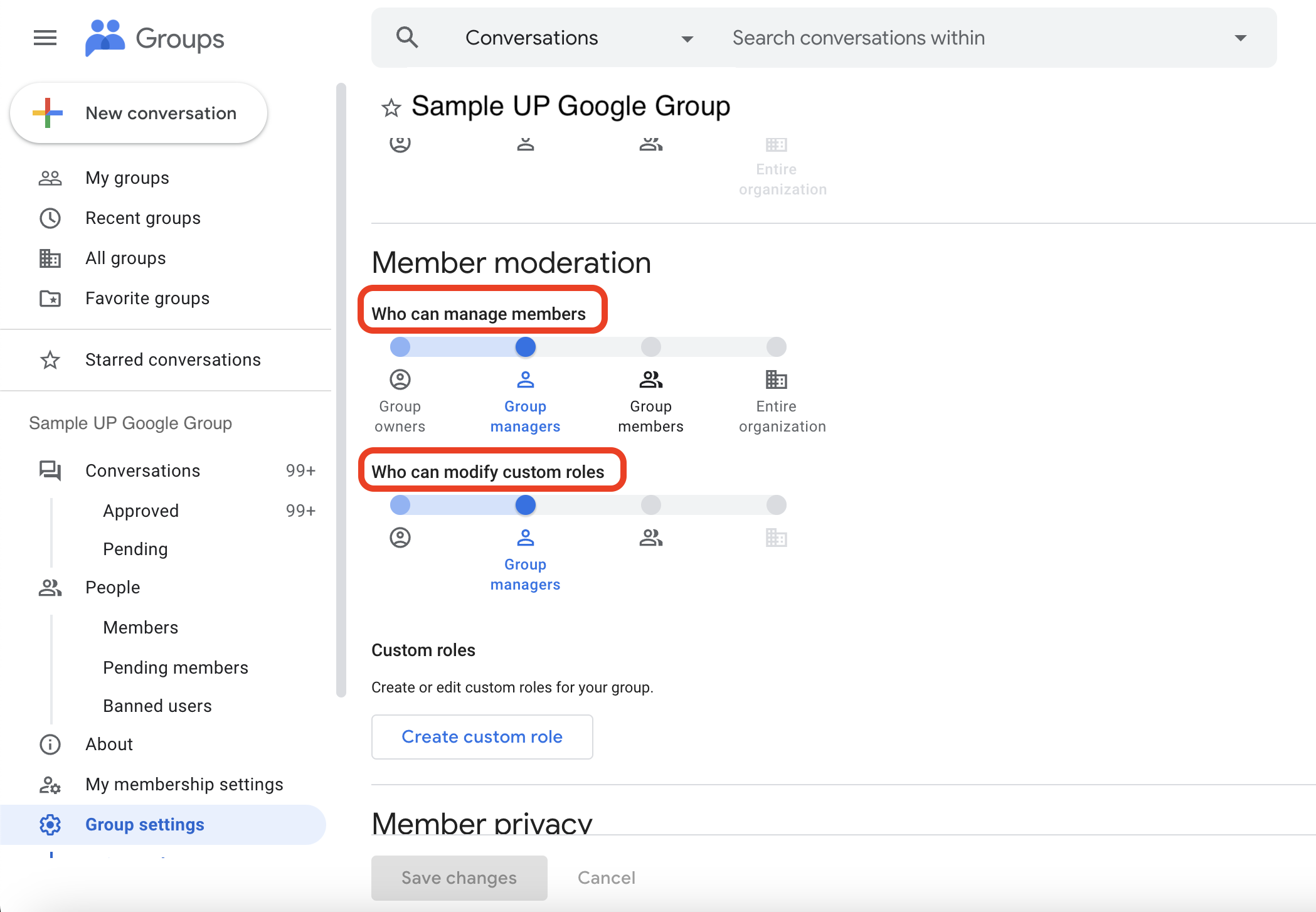The width and height of the screenshot is (1316, 912).
Task: Cancel the settings changes
Action: 607,878
